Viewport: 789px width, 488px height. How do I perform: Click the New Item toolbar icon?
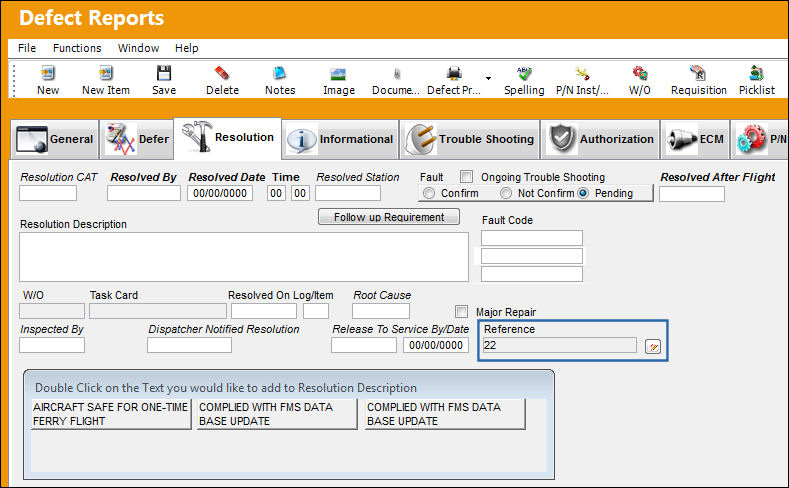[x=106, y=73]
